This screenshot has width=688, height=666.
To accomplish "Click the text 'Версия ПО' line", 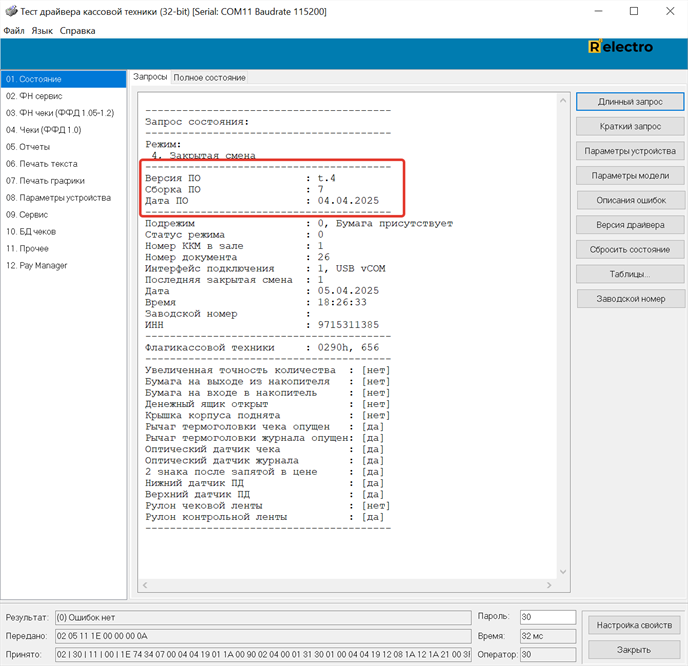I will (x=240, y=178).
